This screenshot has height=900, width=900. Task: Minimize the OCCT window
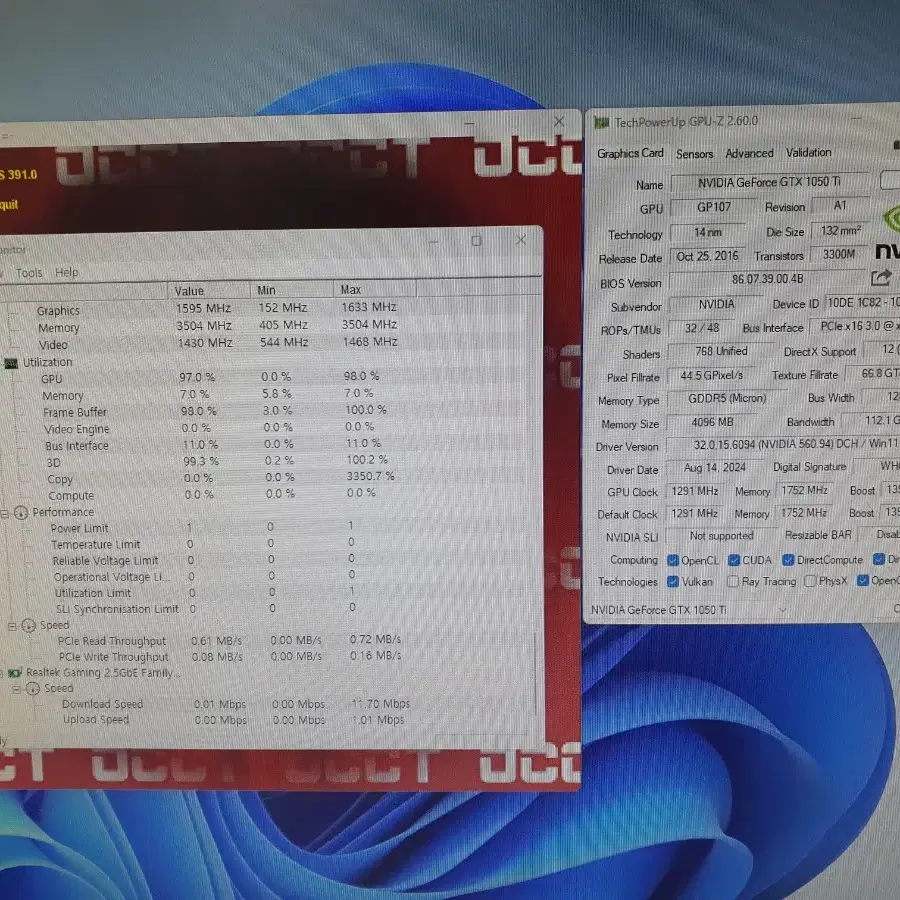pyautogui.click(x=470, y=123)
